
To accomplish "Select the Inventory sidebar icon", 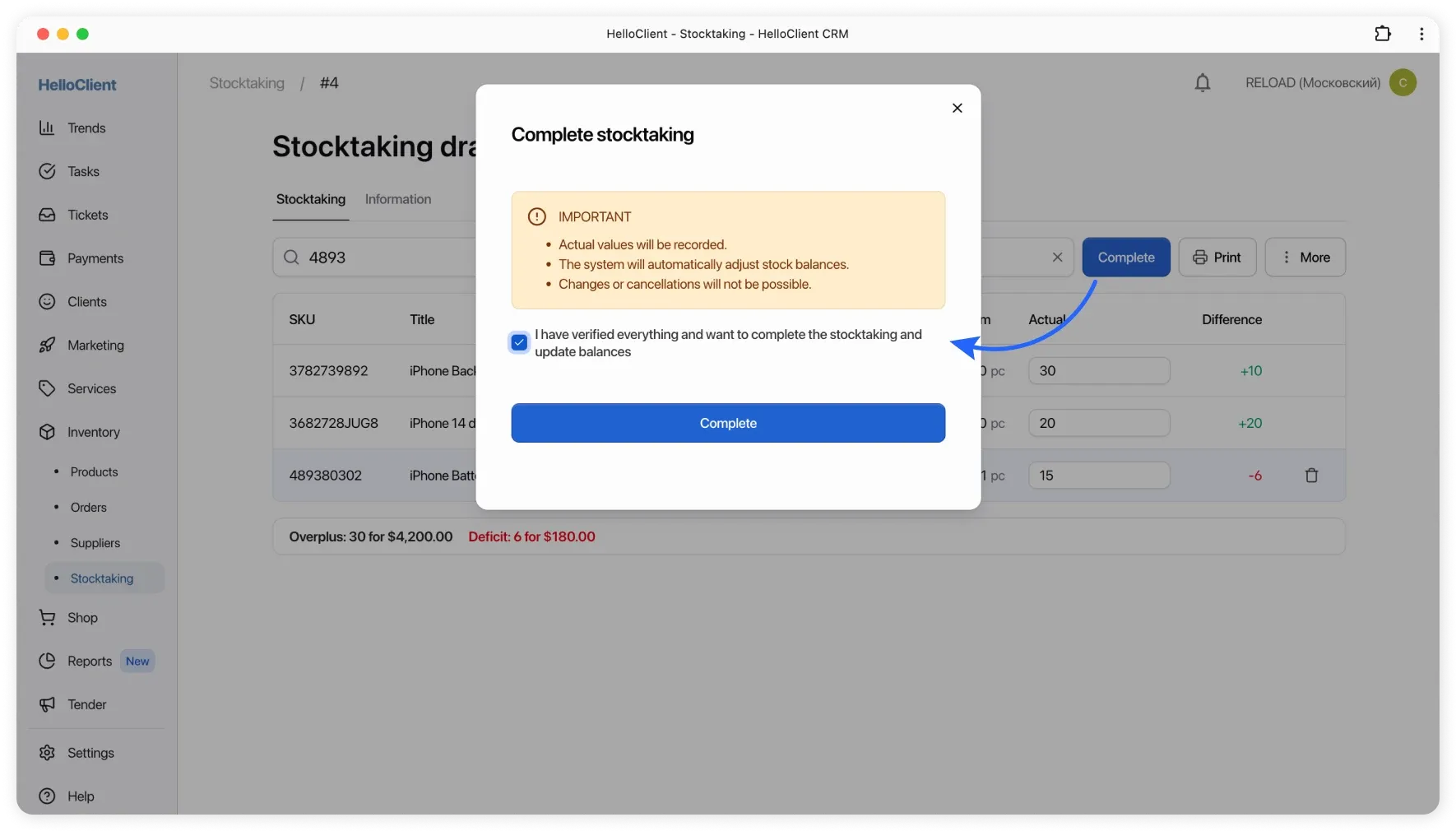I will [47, 432].
